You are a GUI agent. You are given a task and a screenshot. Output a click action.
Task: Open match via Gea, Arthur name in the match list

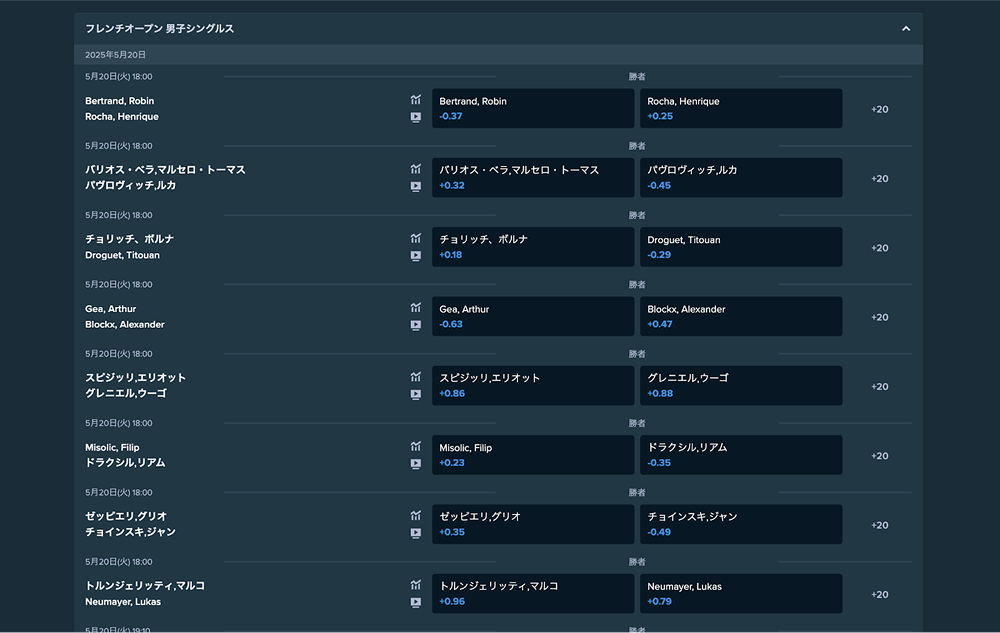[110, 309]
